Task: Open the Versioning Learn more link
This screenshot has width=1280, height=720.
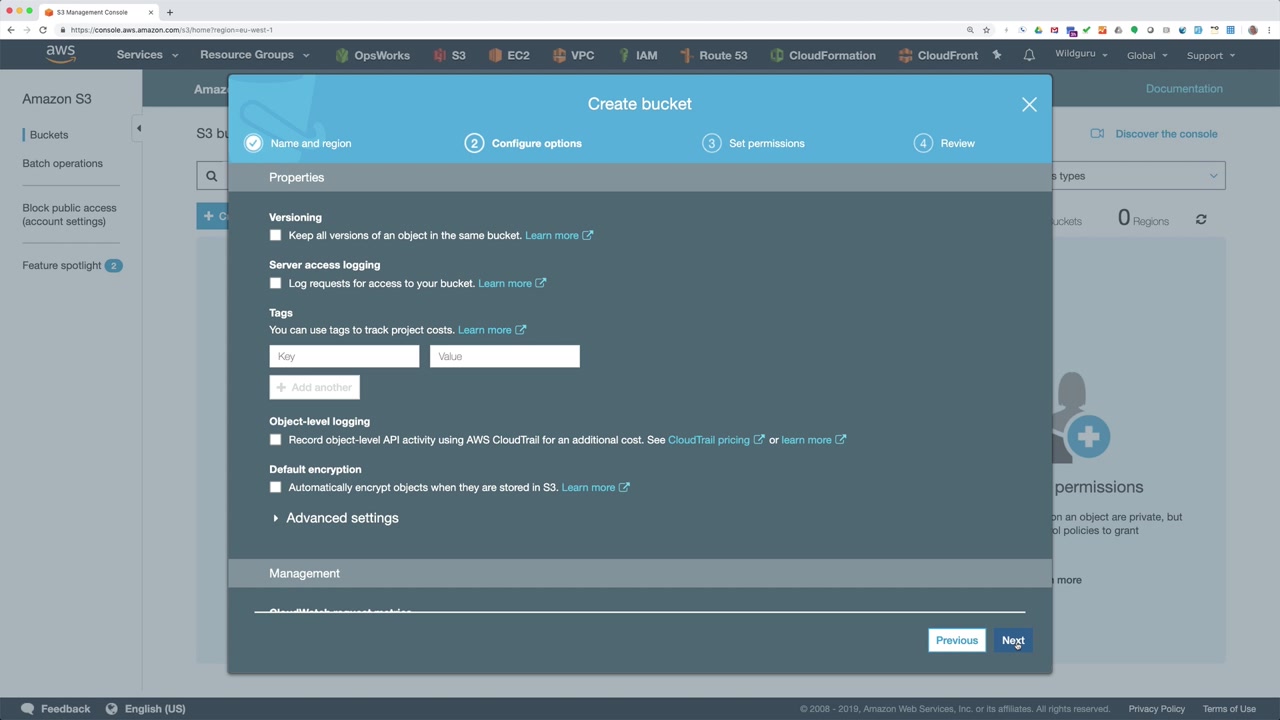Action: (559, 235)
